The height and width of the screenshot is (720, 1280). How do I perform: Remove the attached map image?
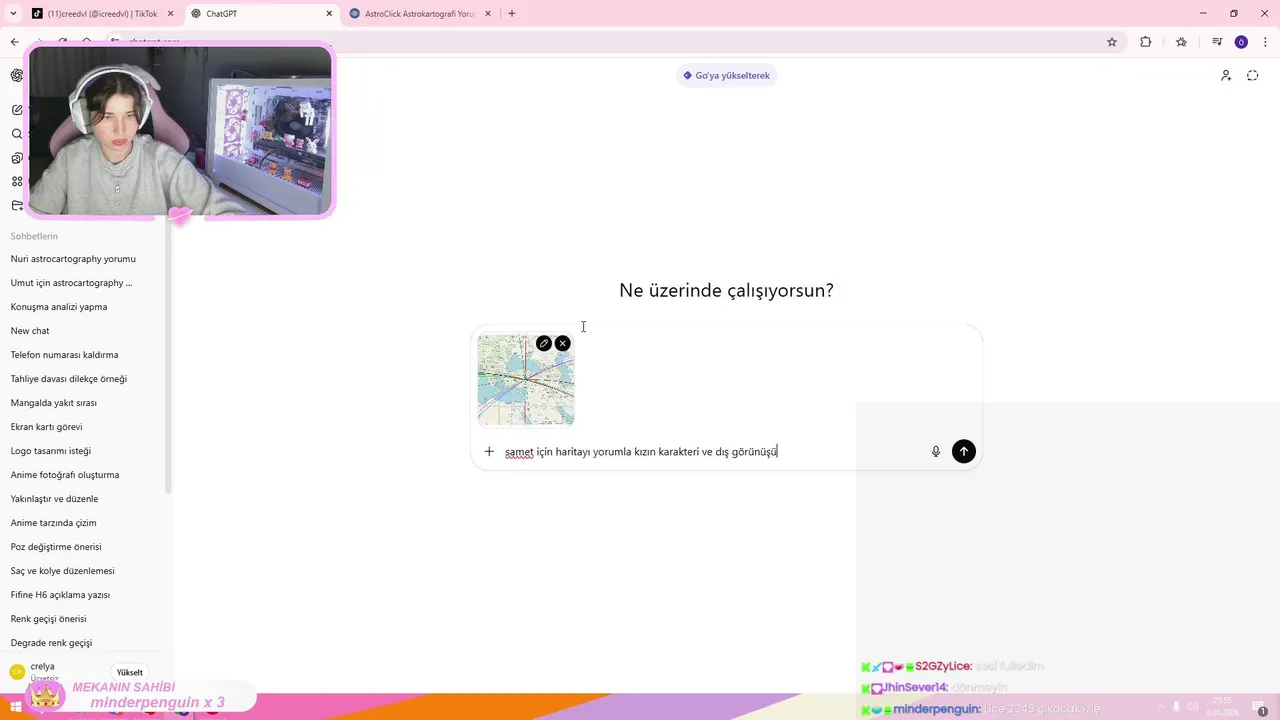click(x=563, y=343)
